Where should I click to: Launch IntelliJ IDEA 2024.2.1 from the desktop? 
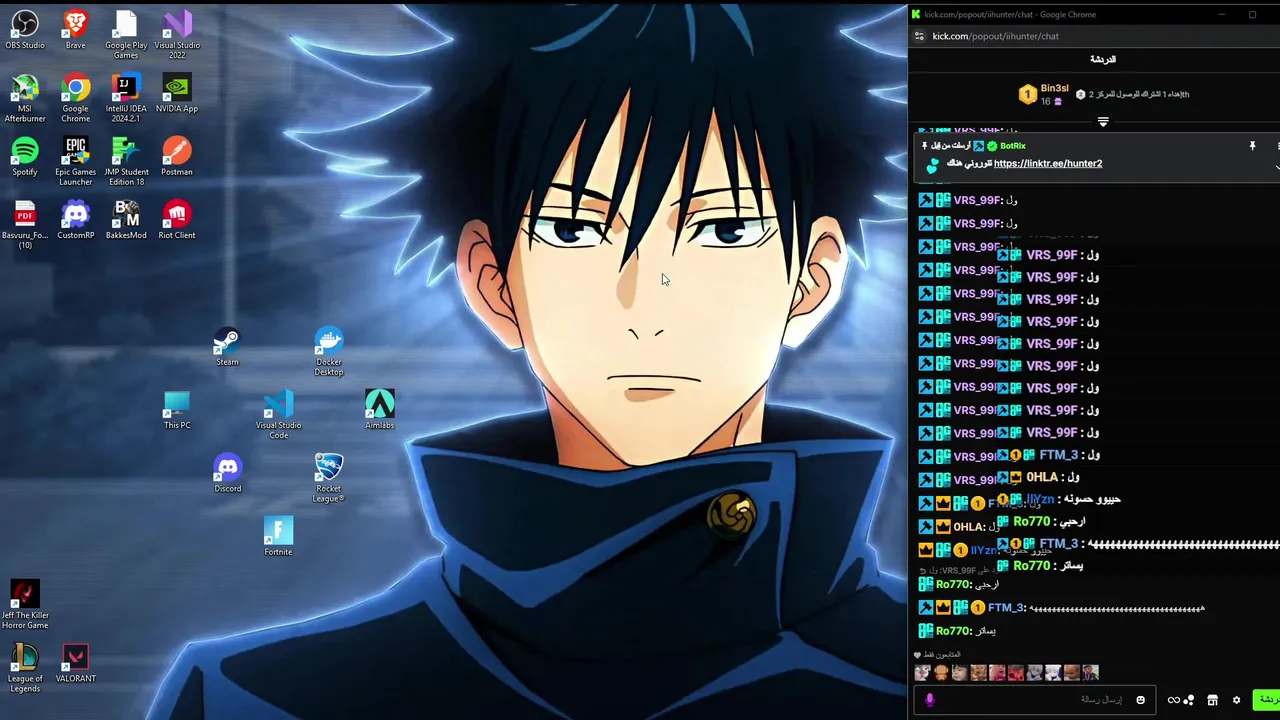point(126,97)
